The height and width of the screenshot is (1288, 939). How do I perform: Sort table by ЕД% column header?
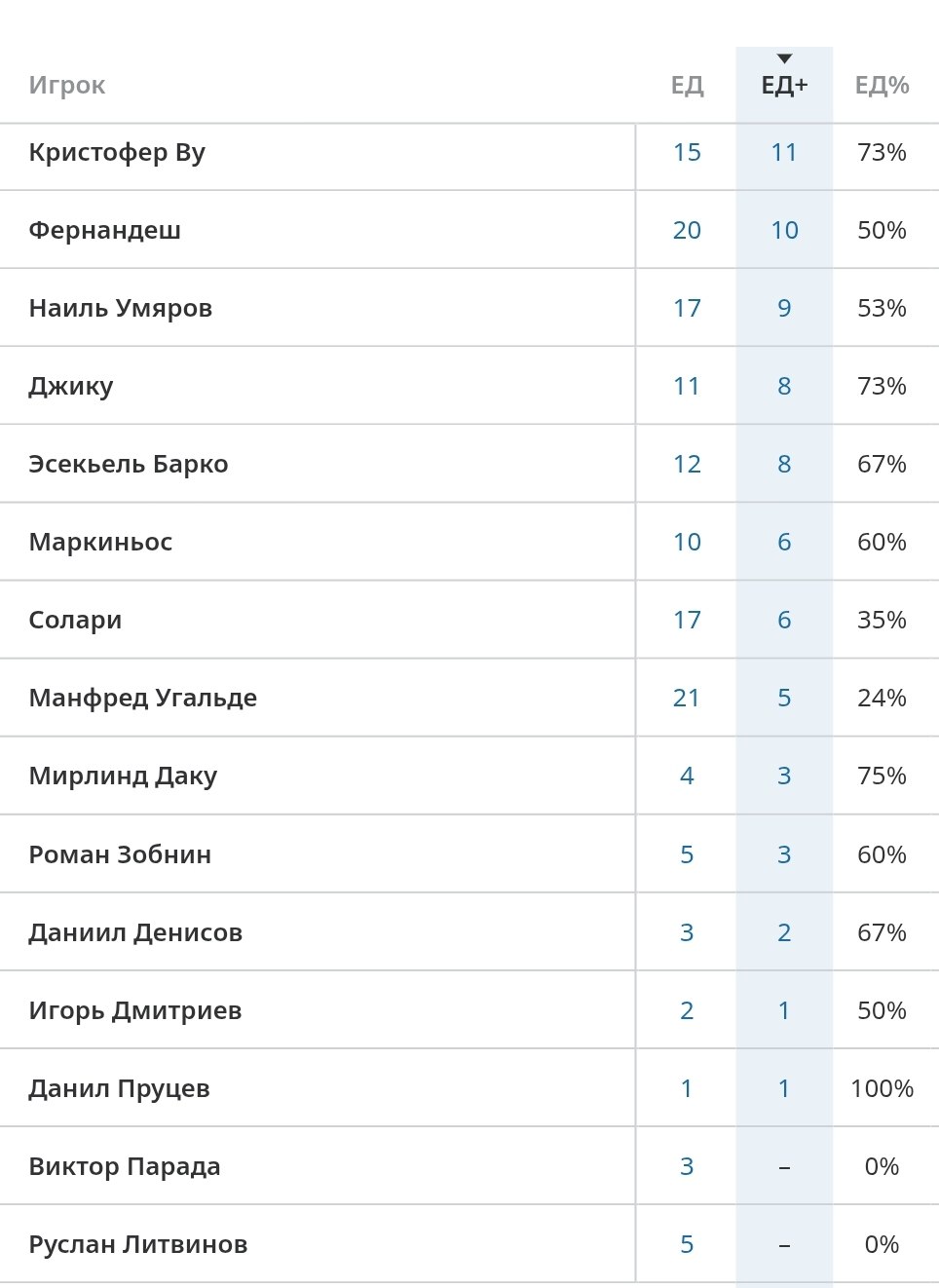tap(882, 86)
